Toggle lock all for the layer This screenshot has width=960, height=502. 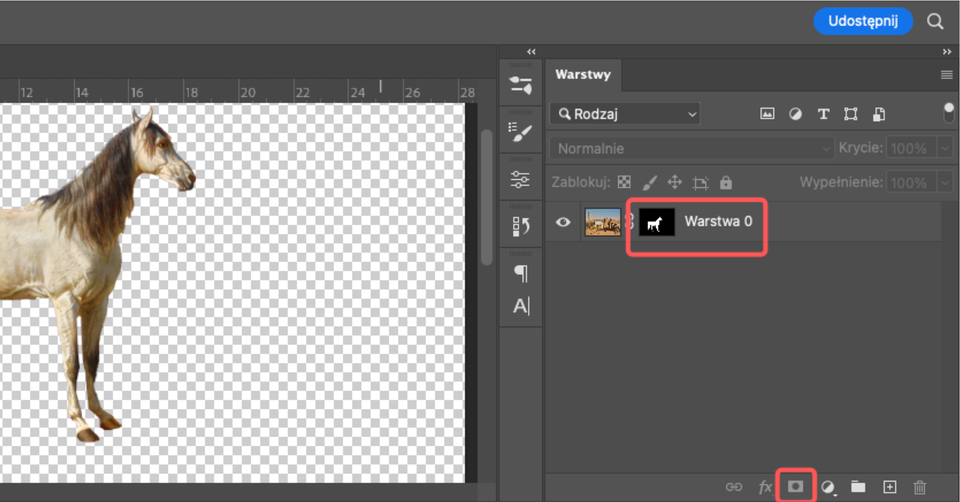[726, 183]
